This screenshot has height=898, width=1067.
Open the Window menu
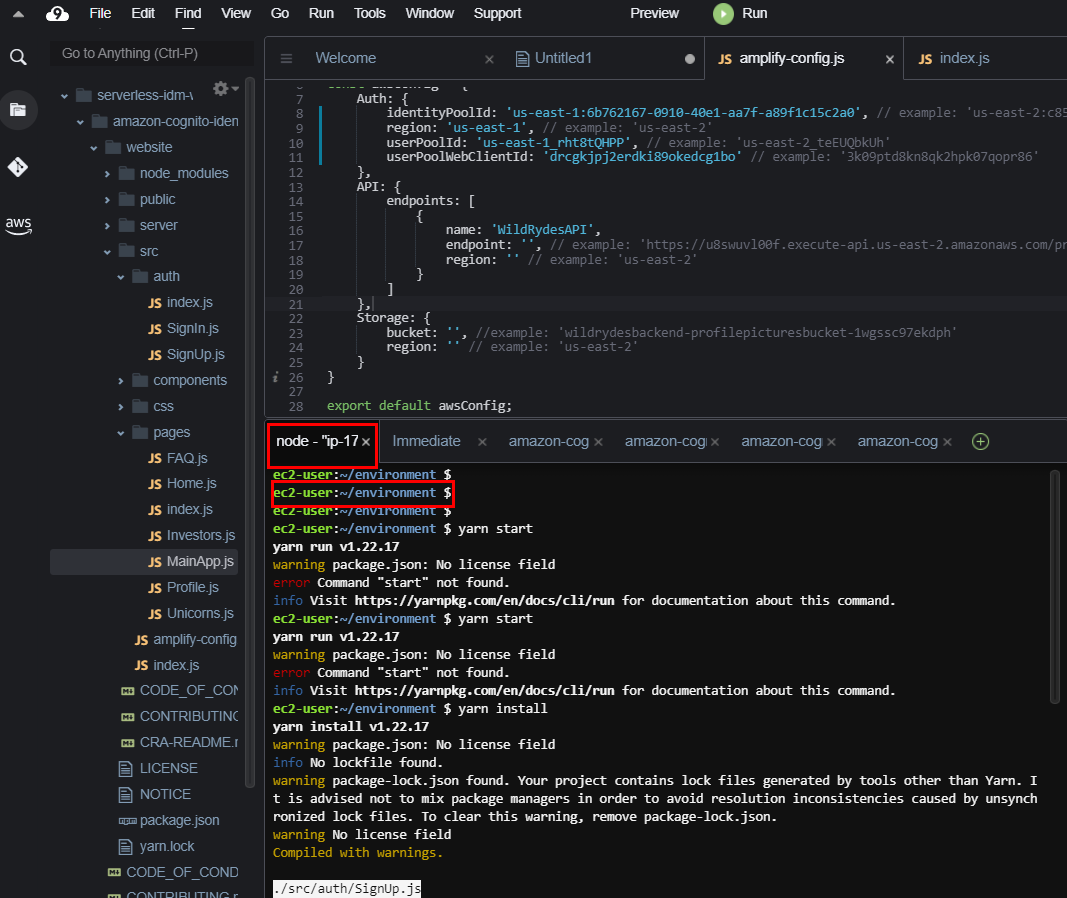pos(429,14)
